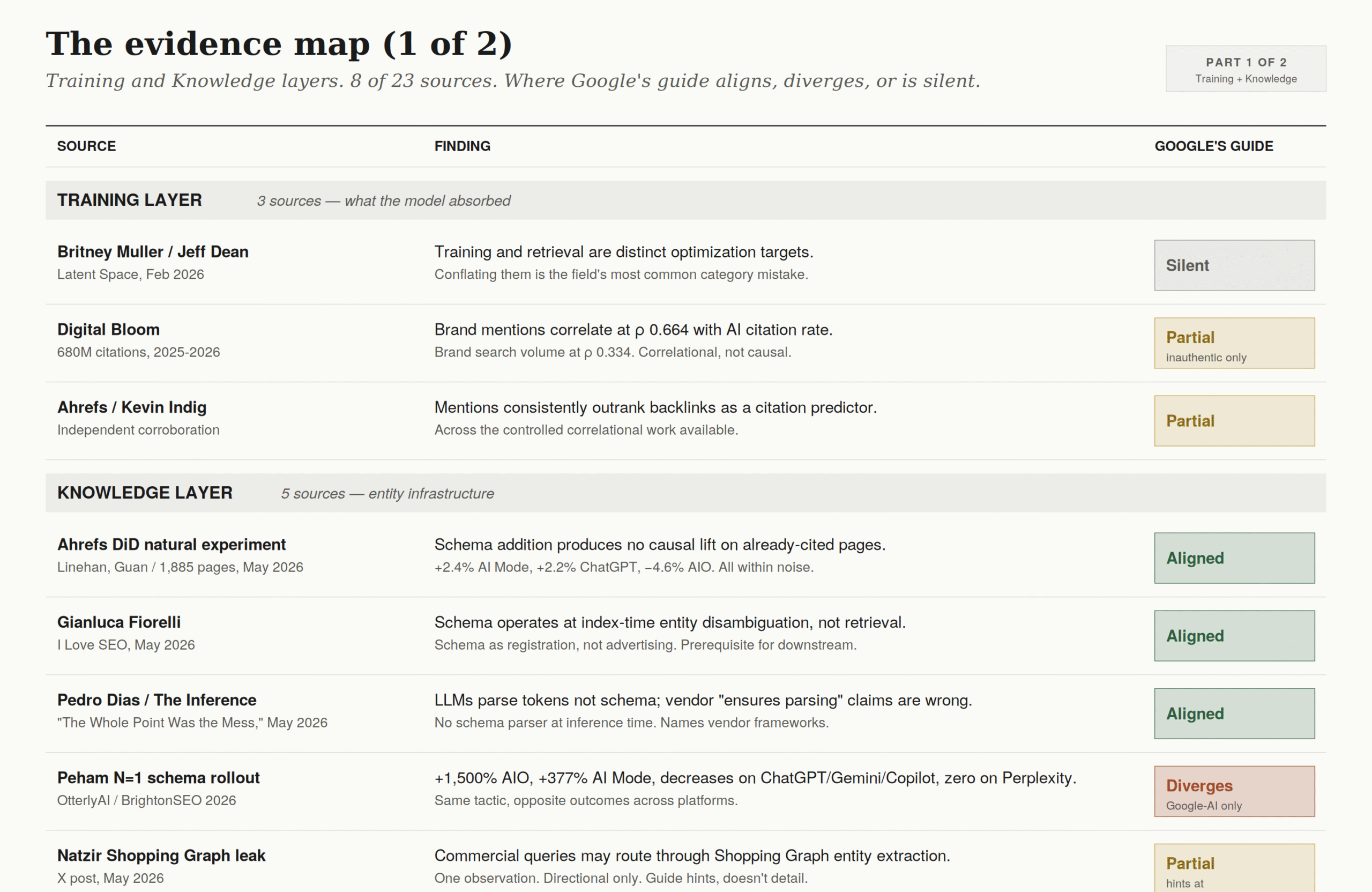Click 'X post, May 2026' subtext
Screen dimensions: 1372x892
(110, 879)
